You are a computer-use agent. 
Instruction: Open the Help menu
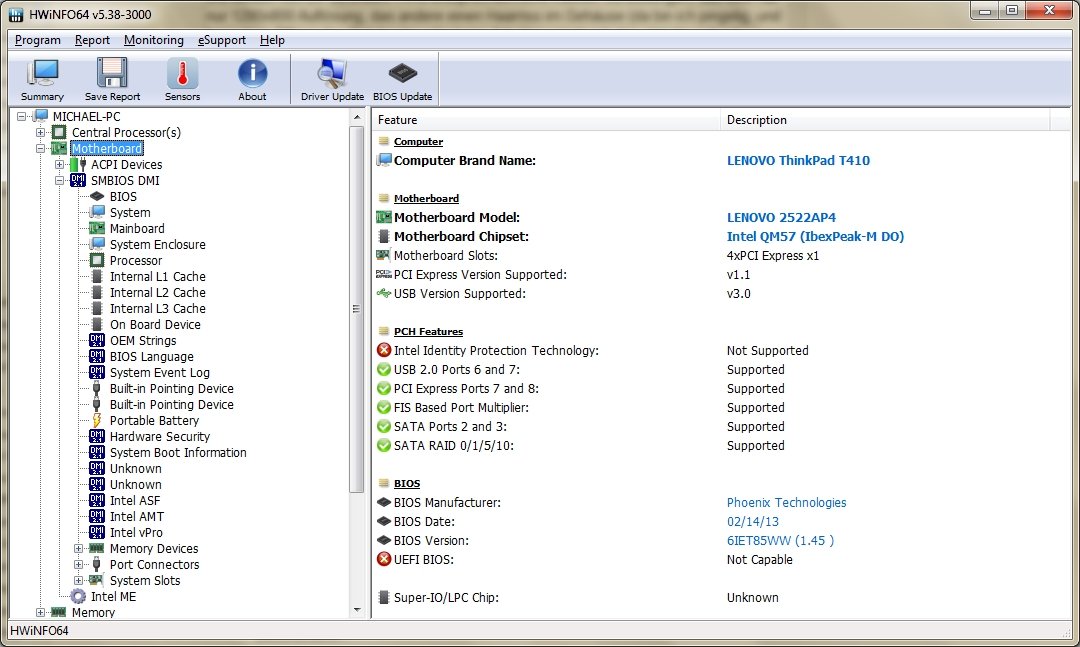point(272,40)
